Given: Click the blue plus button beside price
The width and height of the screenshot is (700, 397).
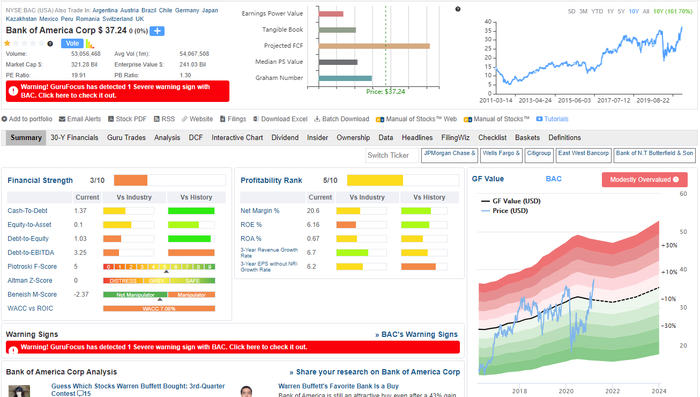Looking at the screenshot, I should [157, 31].
